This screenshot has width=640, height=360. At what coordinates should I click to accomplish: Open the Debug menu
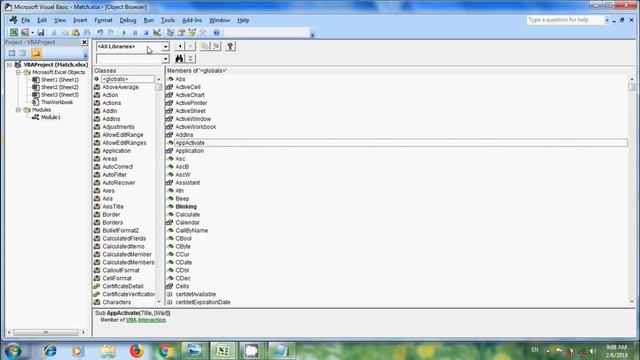pos(128,20)
